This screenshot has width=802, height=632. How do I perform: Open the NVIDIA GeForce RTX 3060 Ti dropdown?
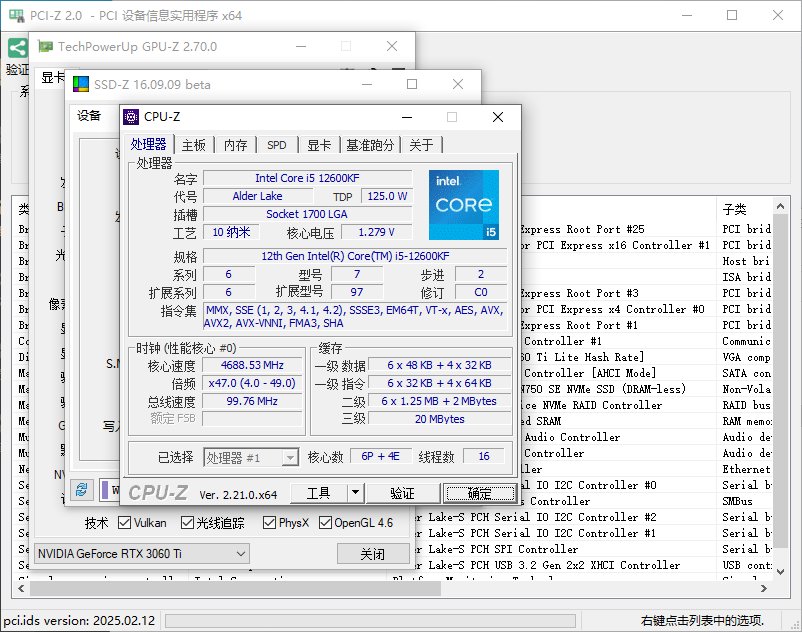pos(142,554)
